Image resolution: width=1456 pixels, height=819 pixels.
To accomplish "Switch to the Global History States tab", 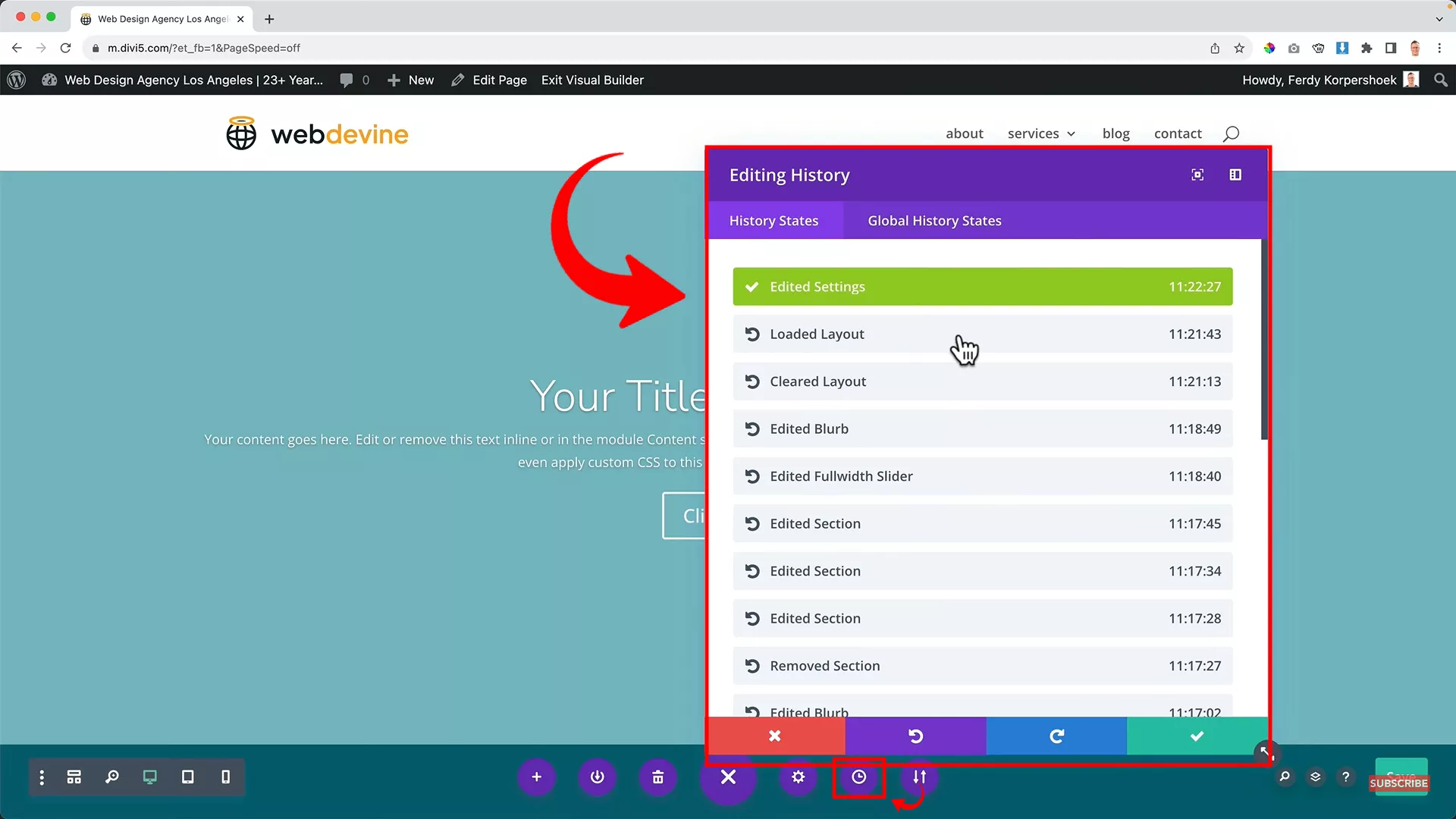I will 934,221.
